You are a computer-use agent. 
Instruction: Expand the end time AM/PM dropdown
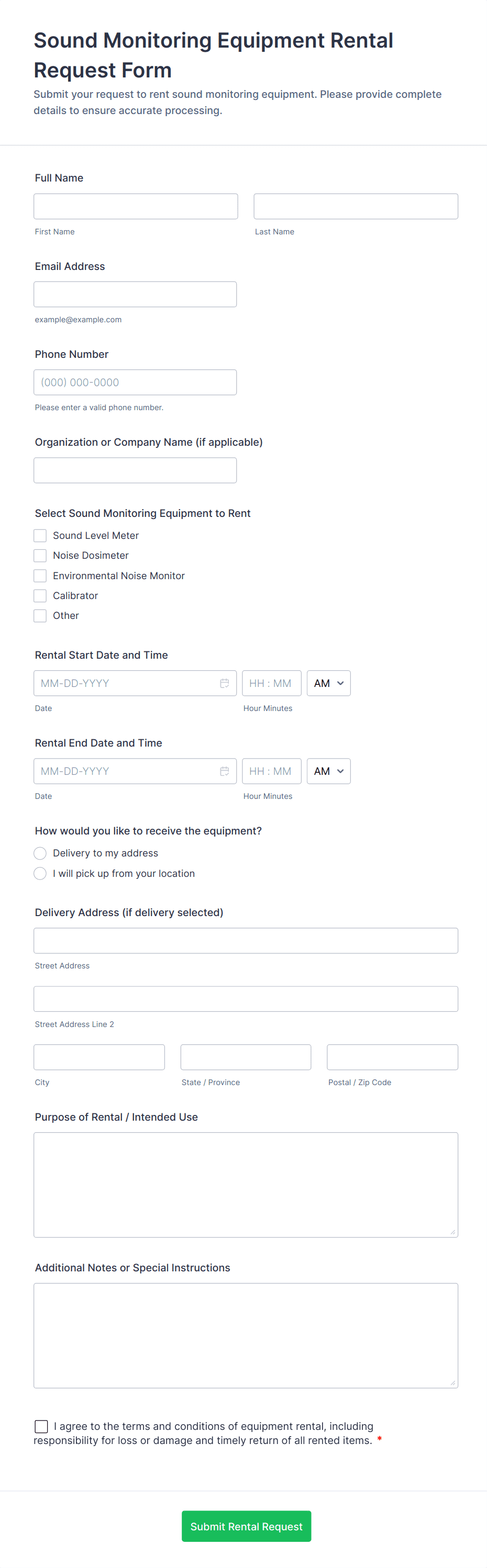[328, 771]
